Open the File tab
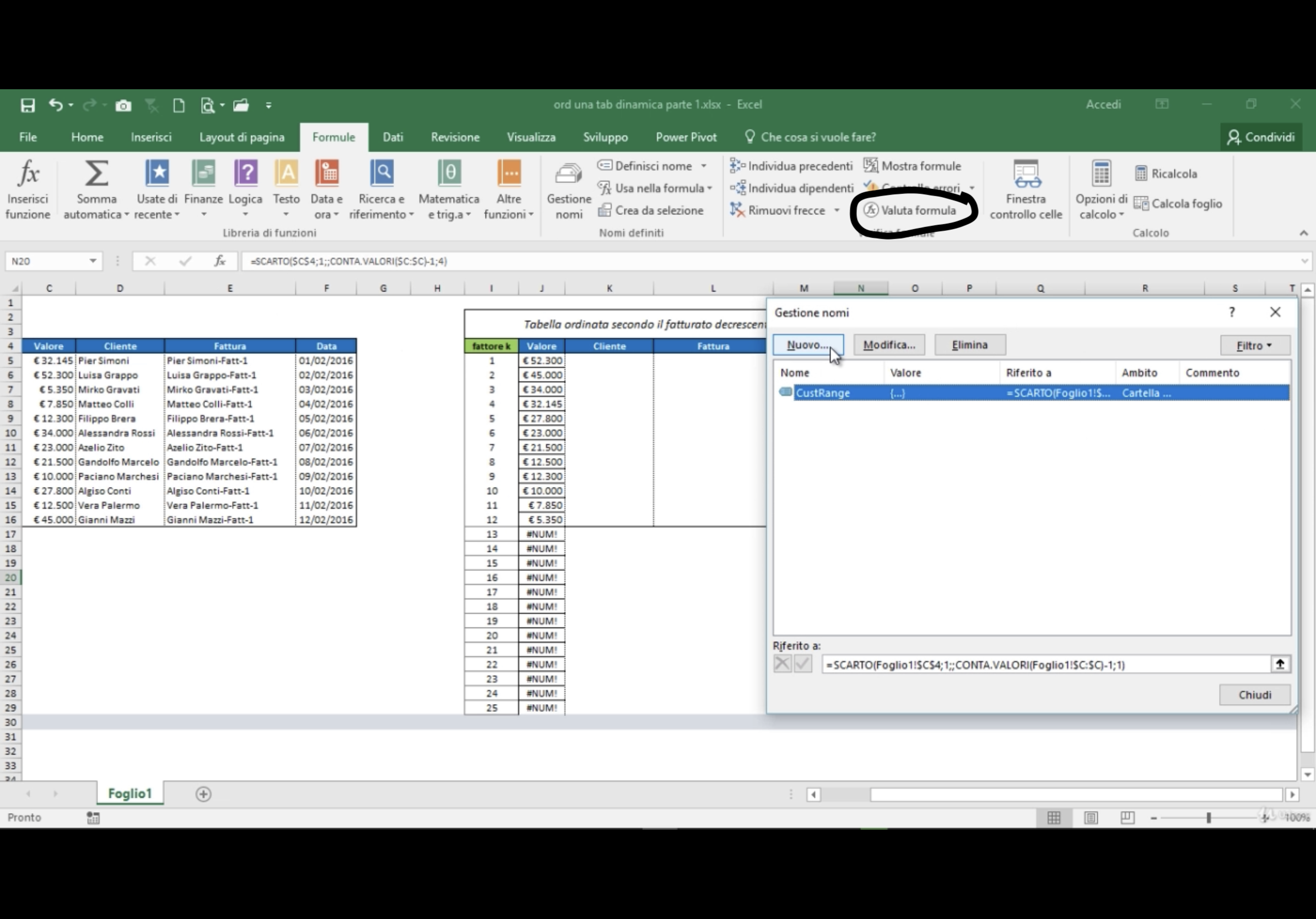The width and height of the screenshot is (1316, 919). (x=28, y=138)
